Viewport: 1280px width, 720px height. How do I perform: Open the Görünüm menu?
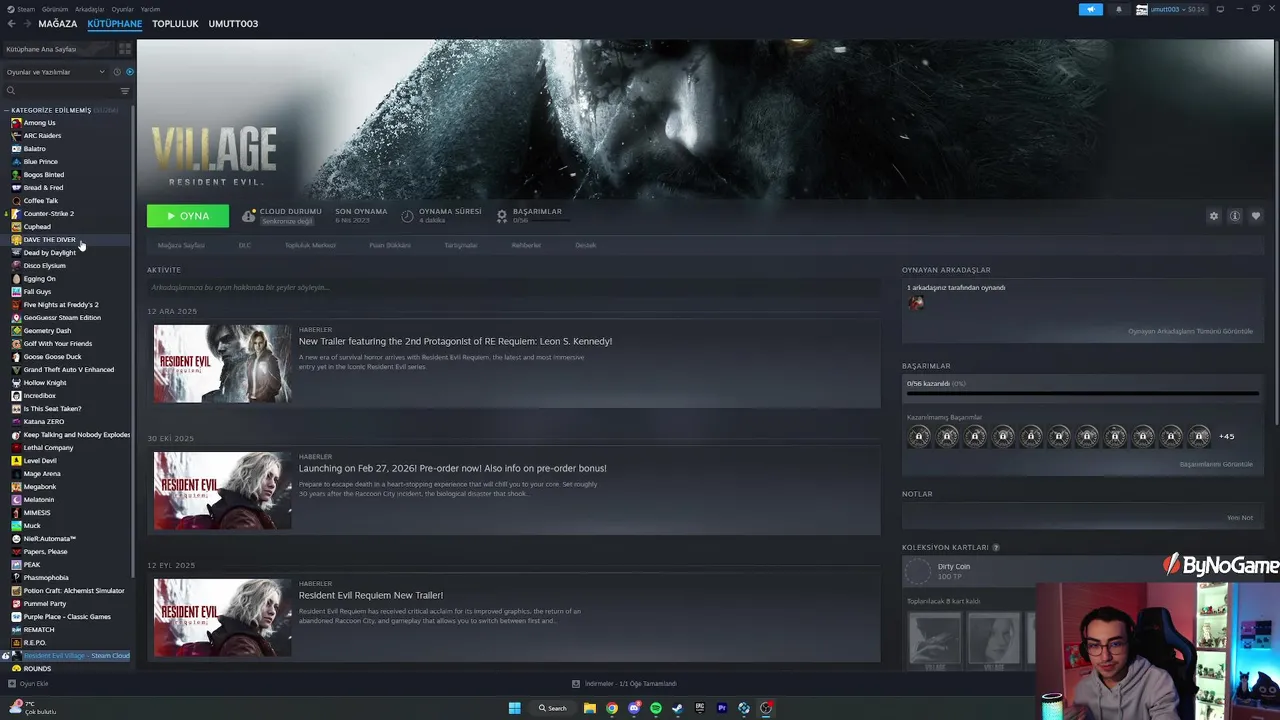[54, 9]
